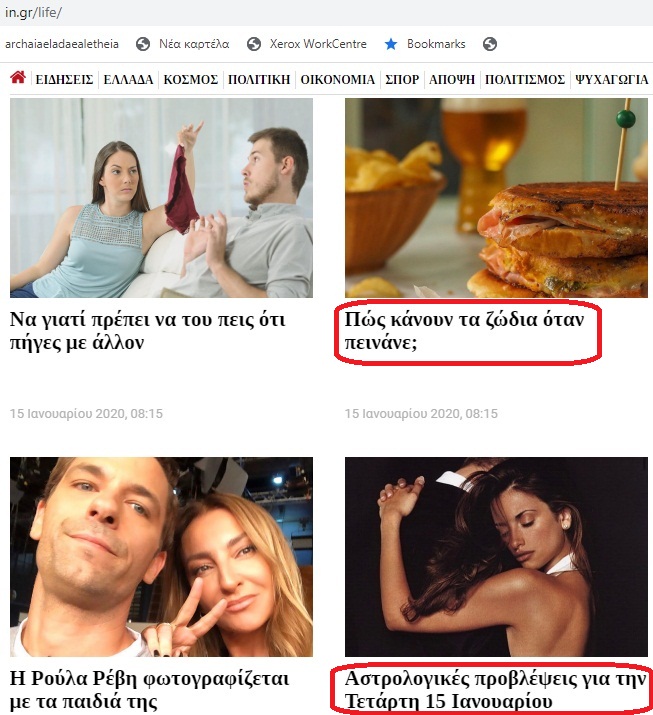Open the ΠΟΛΙΤΙΚΗ section

point(259,79)
